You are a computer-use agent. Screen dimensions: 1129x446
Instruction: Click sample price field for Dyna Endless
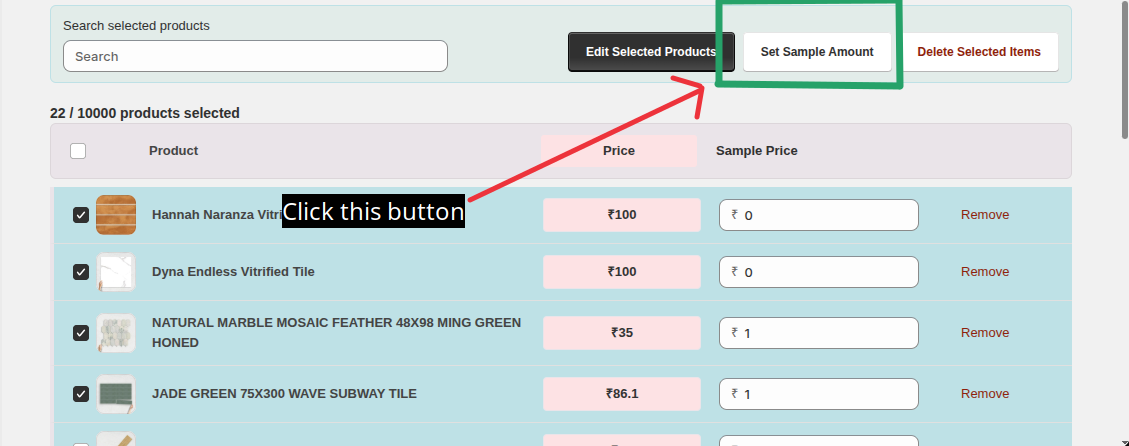[819, 272]
